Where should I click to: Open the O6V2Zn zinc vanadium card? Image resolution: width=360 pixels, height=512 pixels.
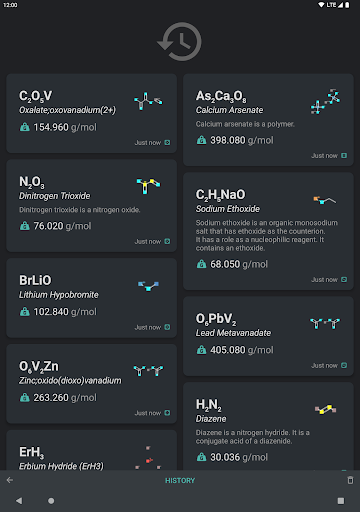coord(91,384)
